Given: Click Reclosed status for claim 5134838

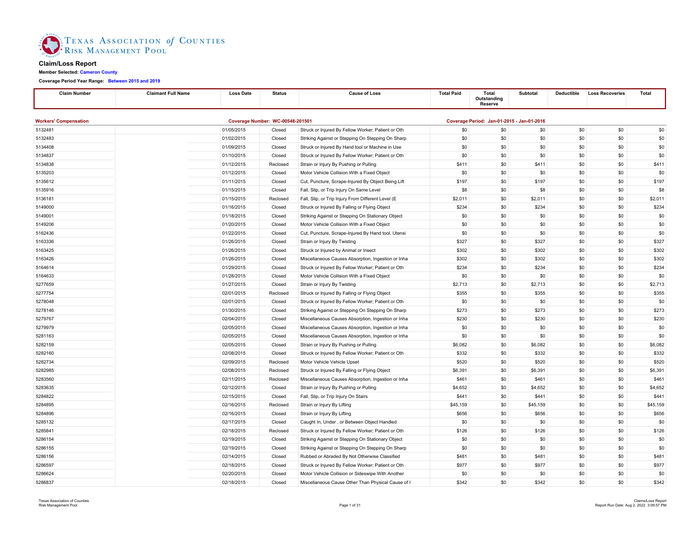Looking at the screenshot, I should (x=279, y=164).
